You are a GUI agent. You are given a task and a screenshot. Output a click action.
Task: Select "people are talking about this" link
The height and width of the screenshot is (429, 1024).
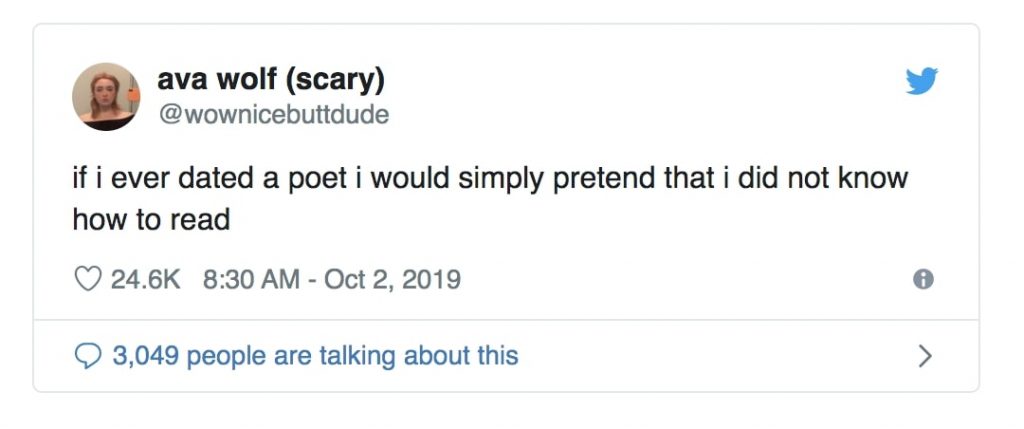coord(352,355)
